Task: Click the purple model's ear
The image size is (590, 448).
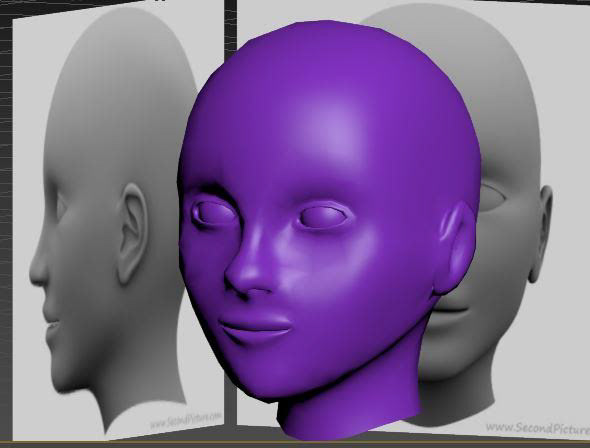Action: (457, 248)
